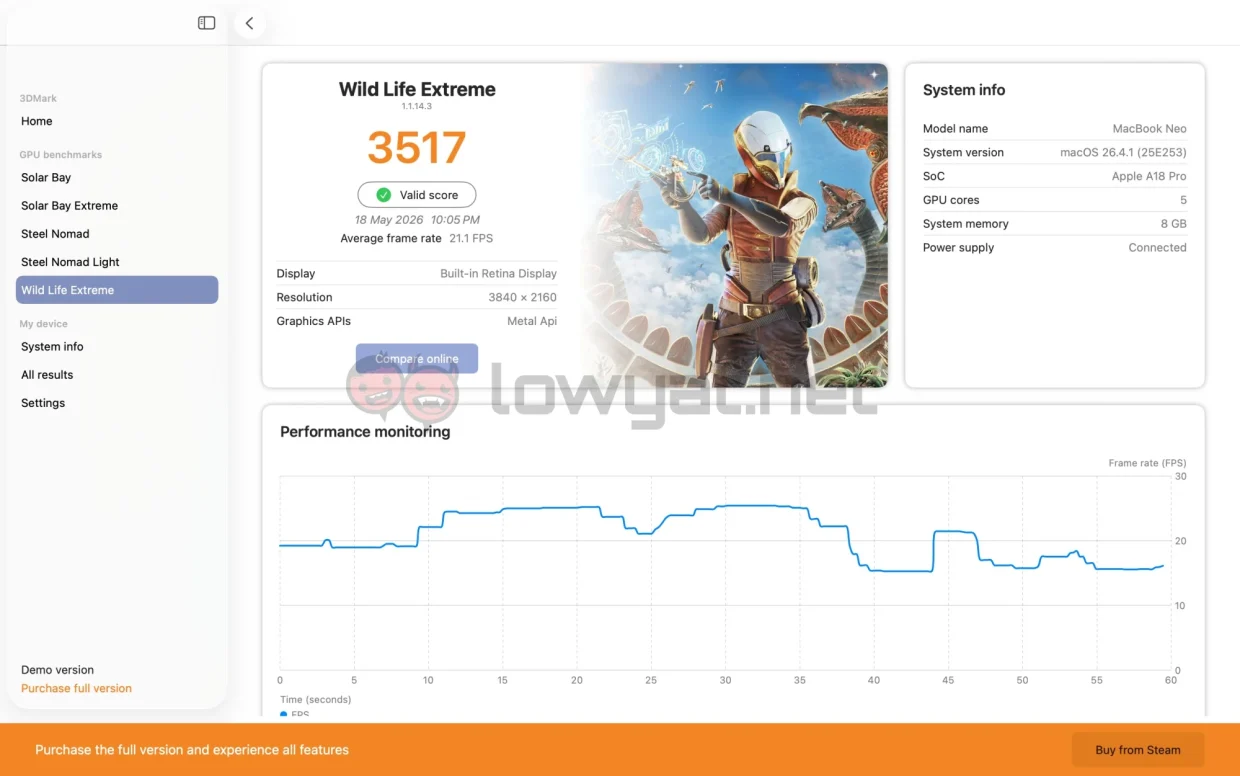Screen dimensions: 1240x776
Task: Go back with the chevron arrow
Action: pyautogui.click(x=249, y=23)
